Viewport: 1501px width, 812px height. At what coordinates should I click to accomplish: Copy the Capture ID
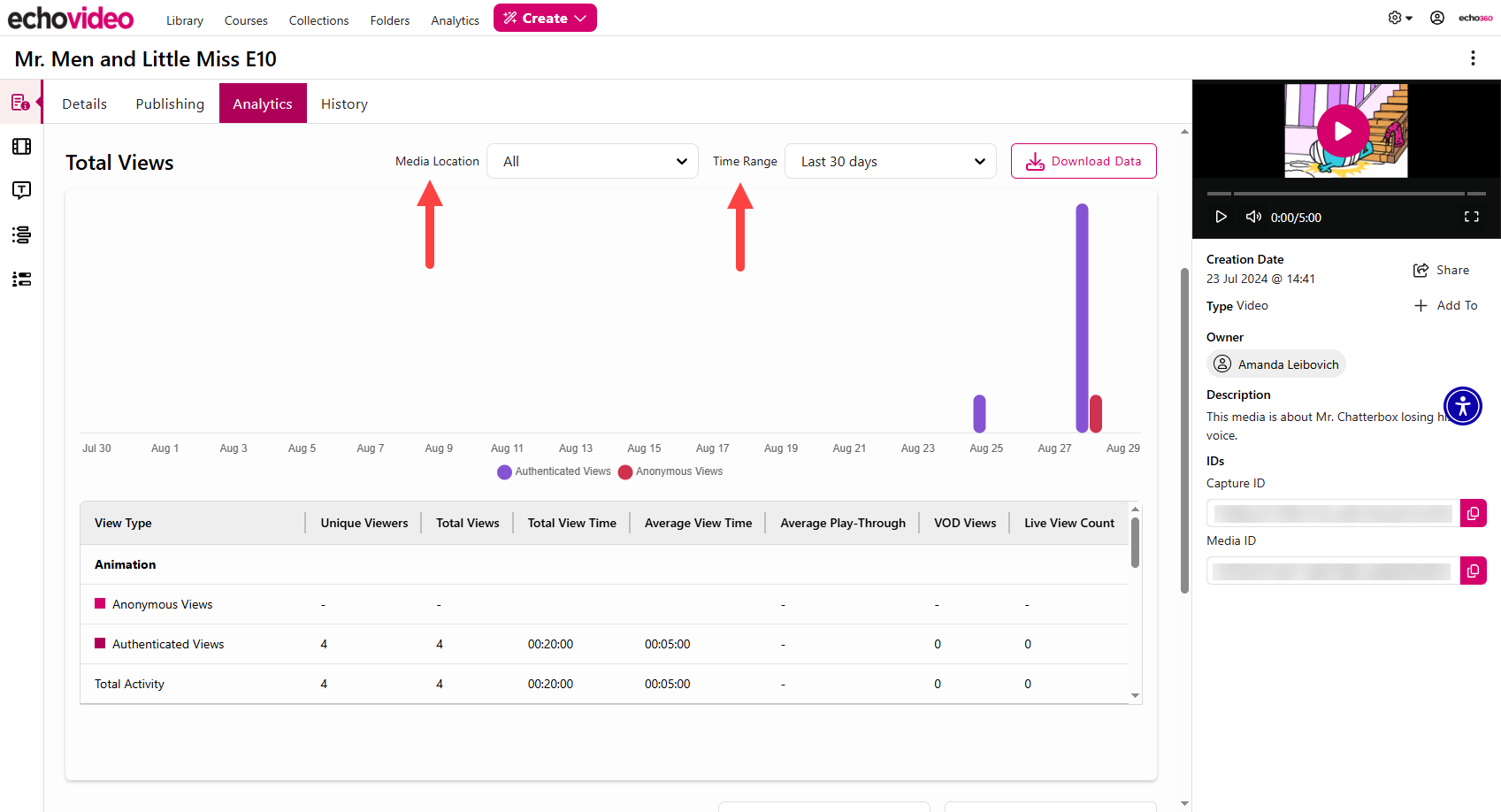[x=1473, y=513]
